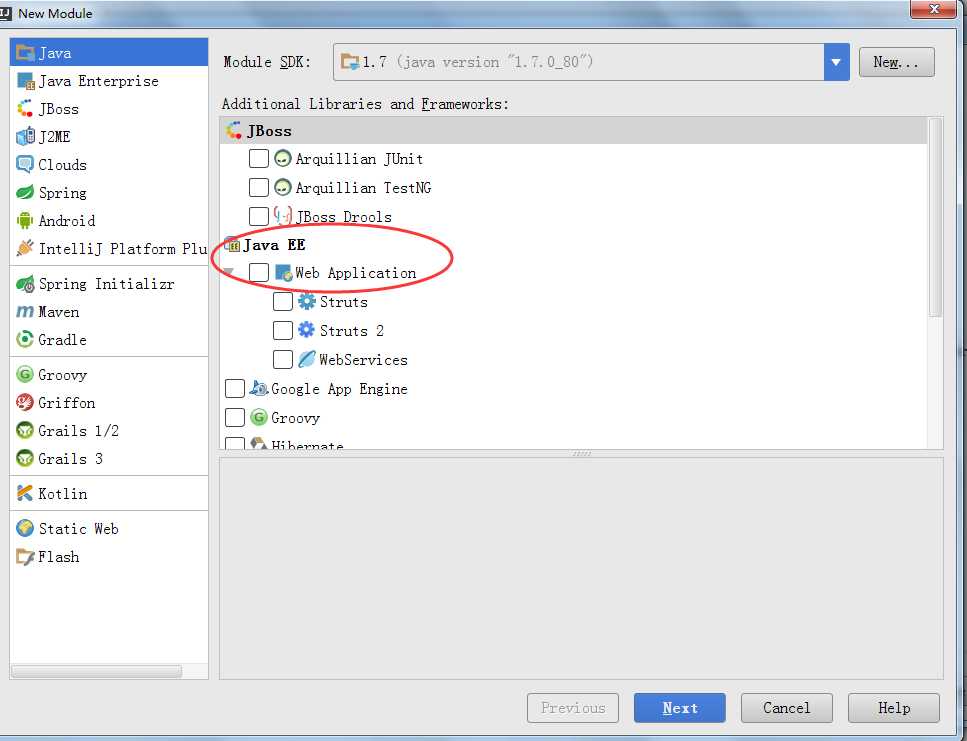
Task: Click the Next button
Action: pos(680,708)
